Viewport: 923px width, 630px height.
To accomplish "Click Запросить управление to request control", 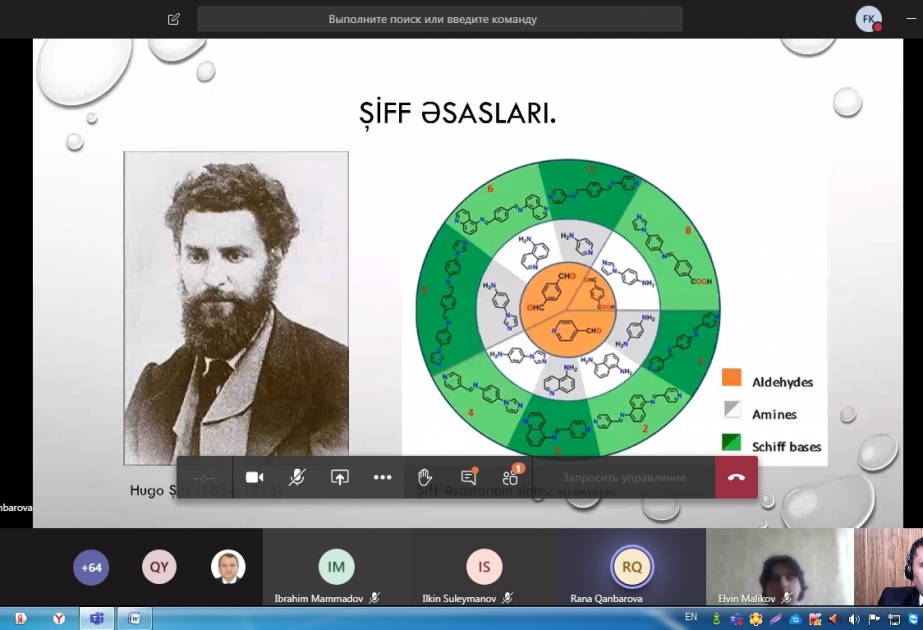I will (624, 478).
